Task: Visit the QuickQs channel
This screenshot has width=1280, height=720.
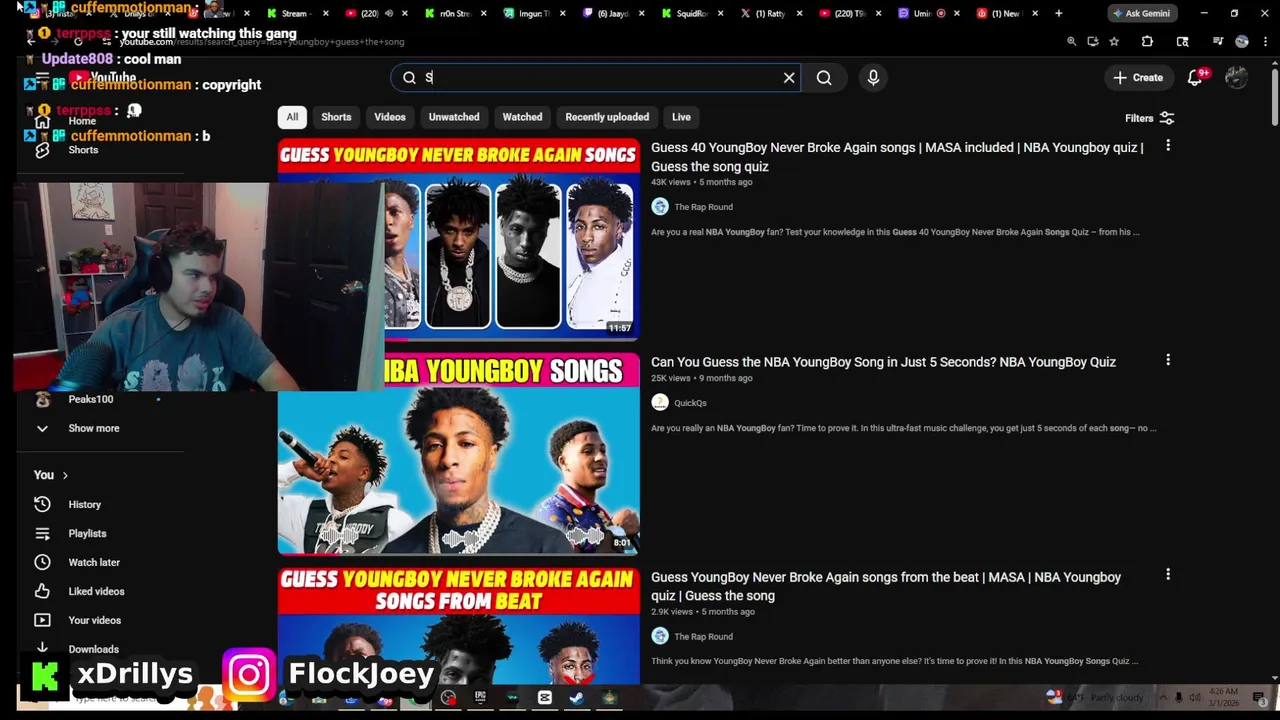Action: click(x=690, y=403)
